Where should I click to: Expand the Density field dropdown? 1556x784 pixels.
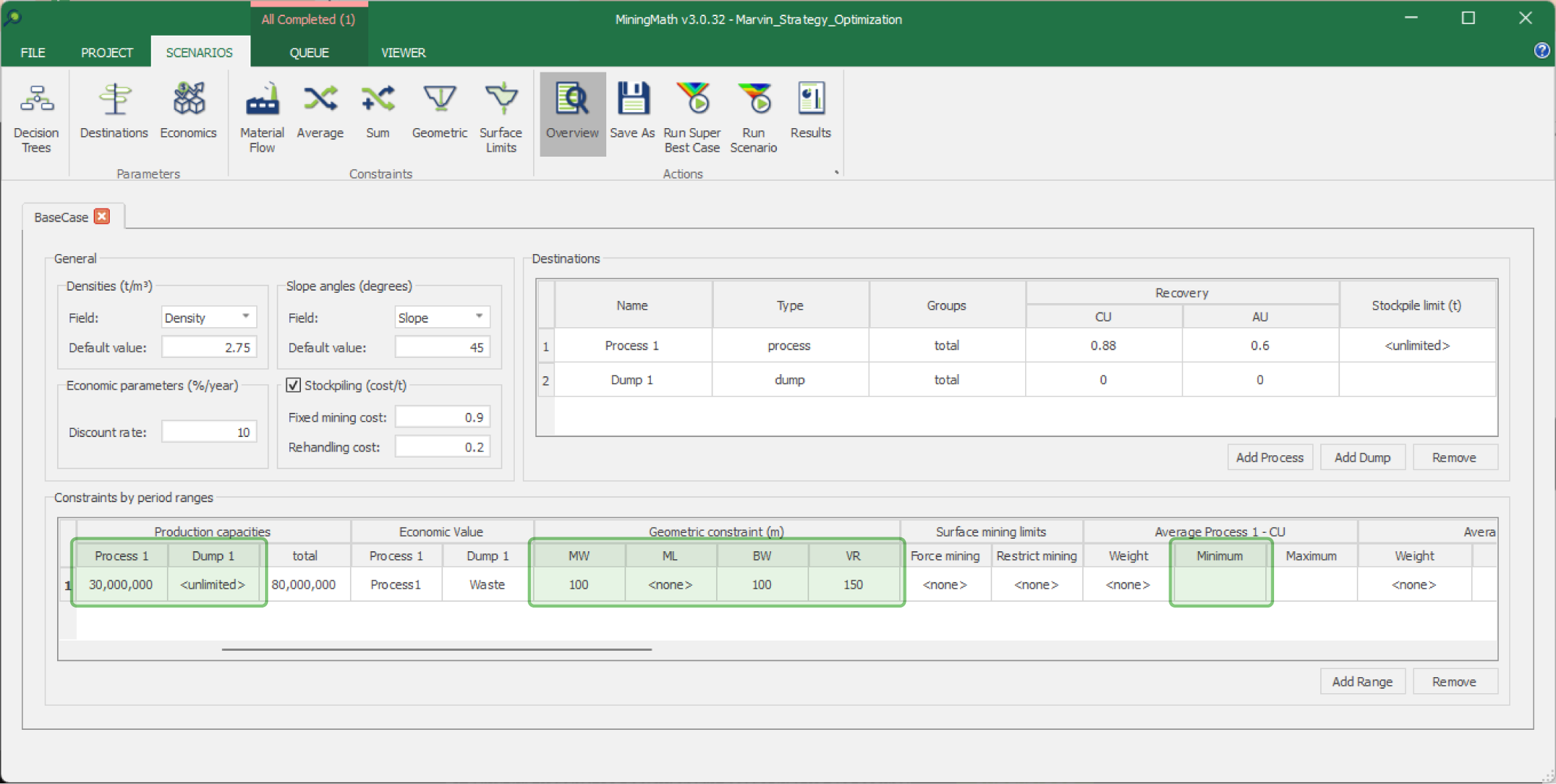246,317
